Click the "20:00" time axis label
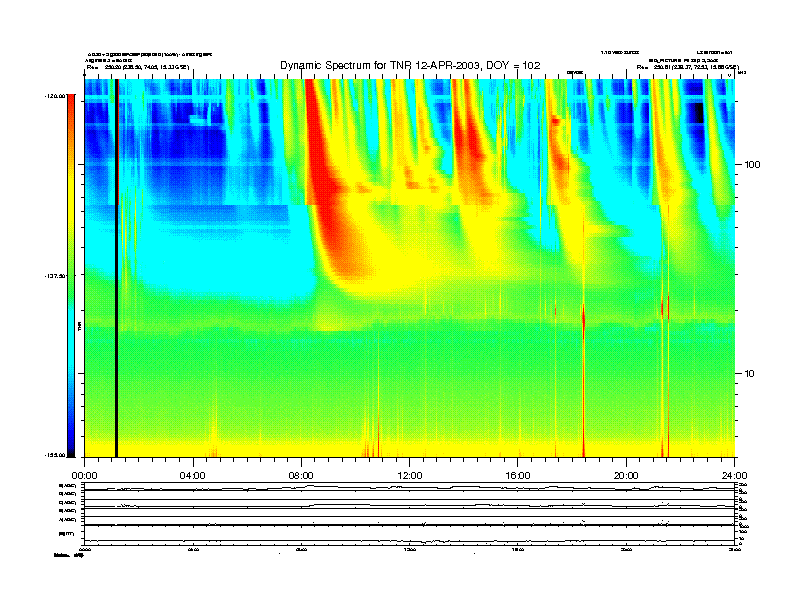Viewport: 792px width, 612px height. 626,476
